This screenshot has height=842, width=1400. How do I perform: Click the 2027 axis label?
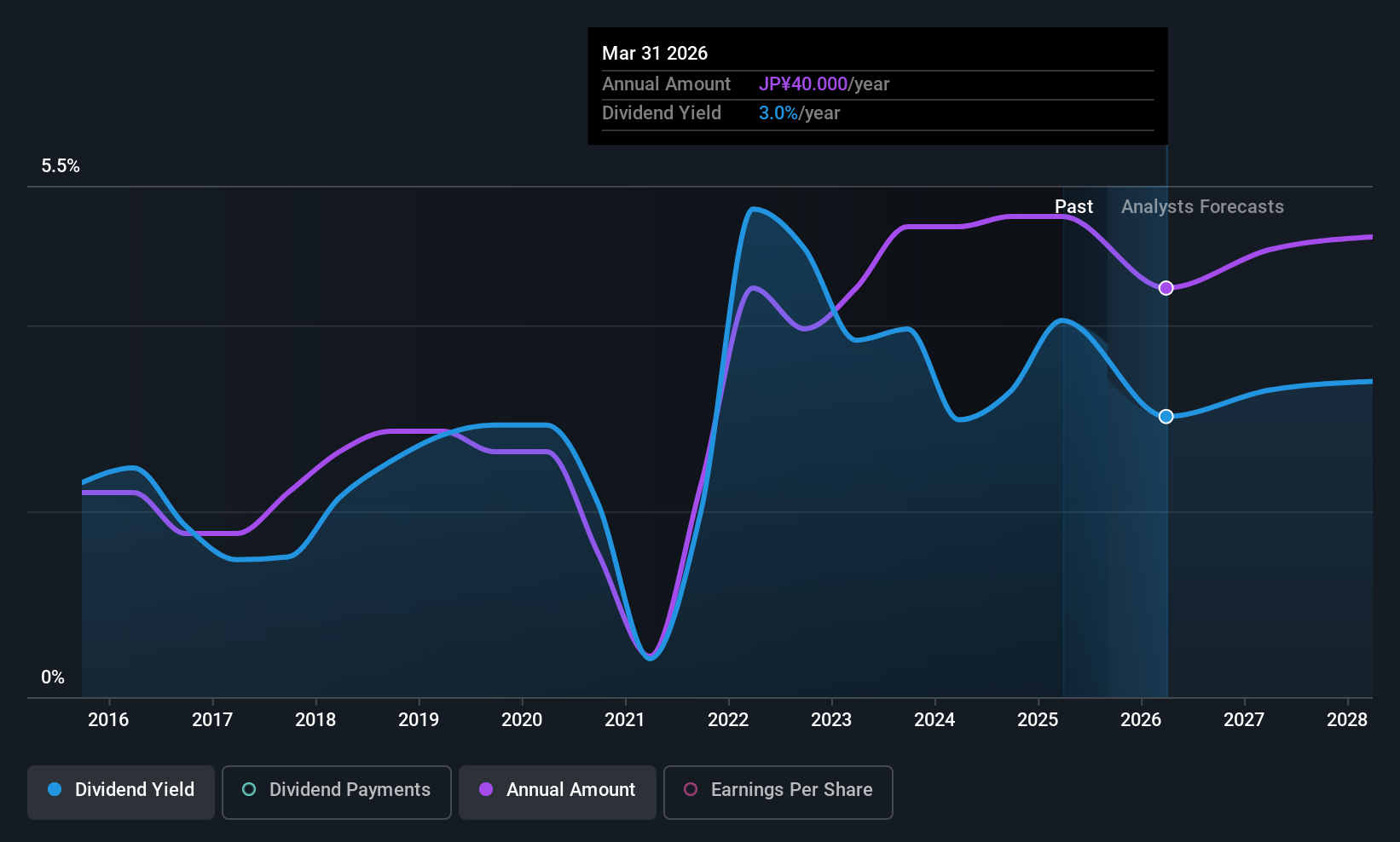point(1244,720)
